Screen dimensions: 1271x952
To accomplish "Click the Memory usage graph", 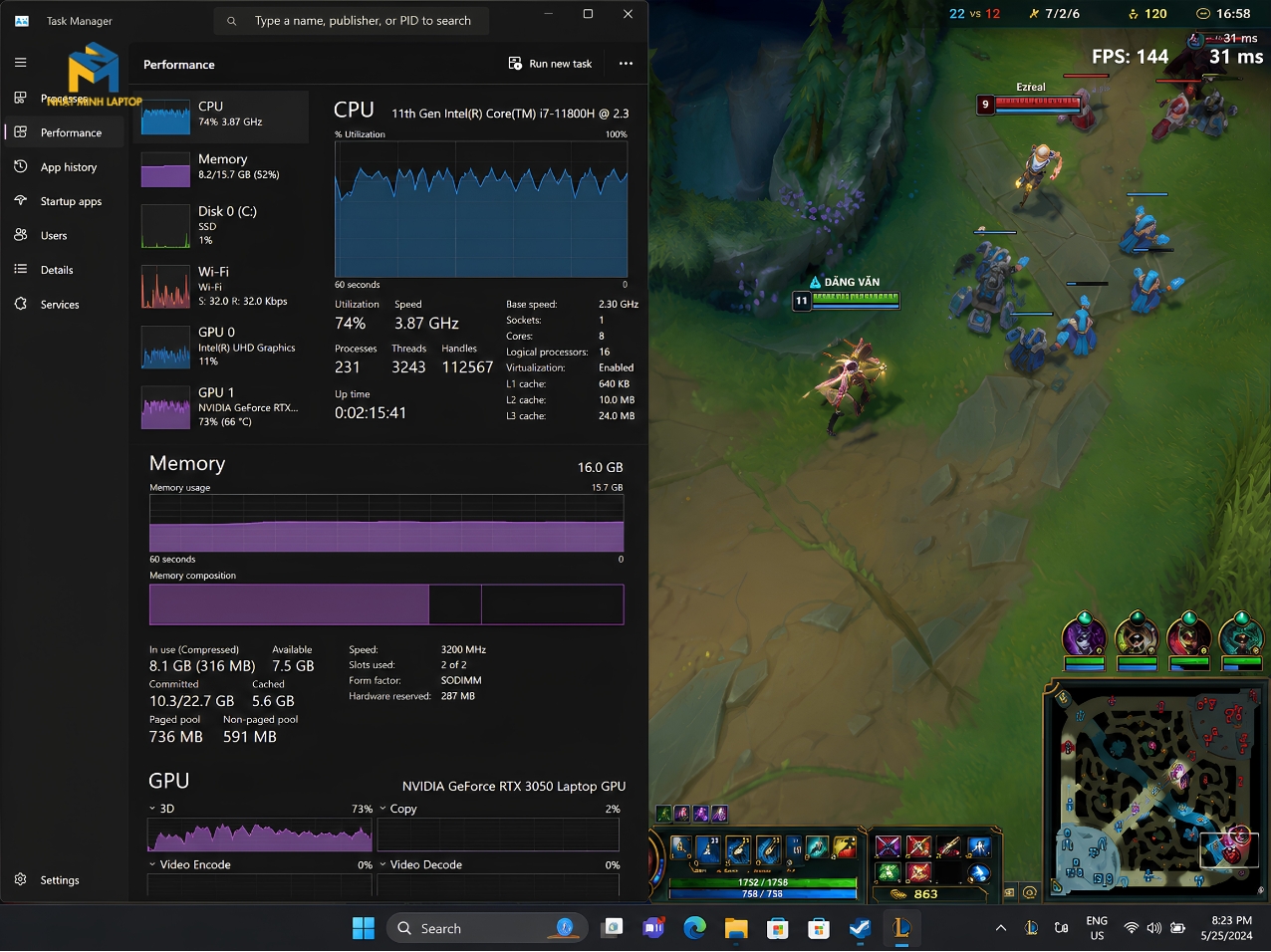I will pos(386,523).
